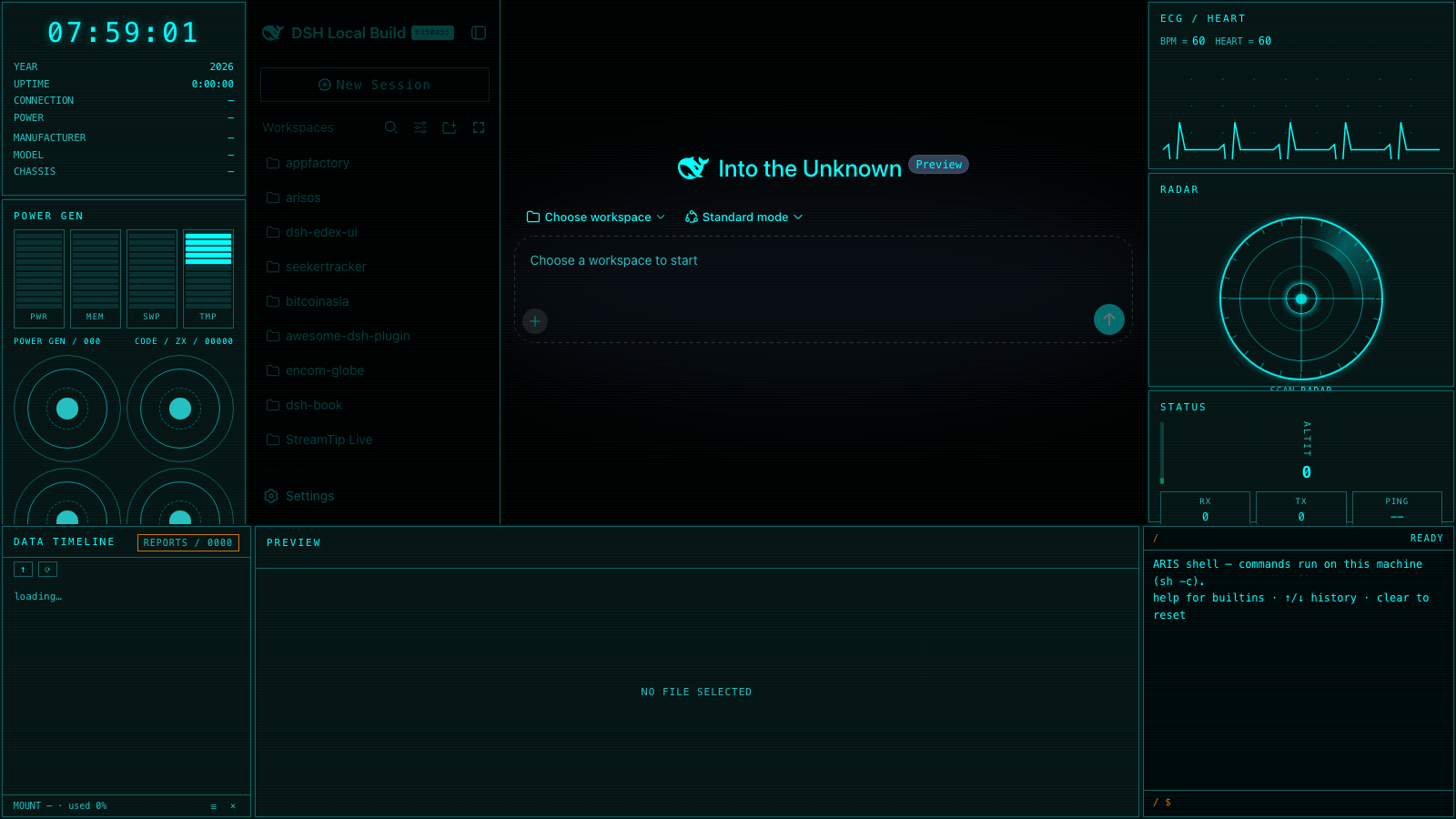Viewport: 1456px width, 819px height.
Task: Open the bitcoinasia workspace
Action: click(375, 301)
